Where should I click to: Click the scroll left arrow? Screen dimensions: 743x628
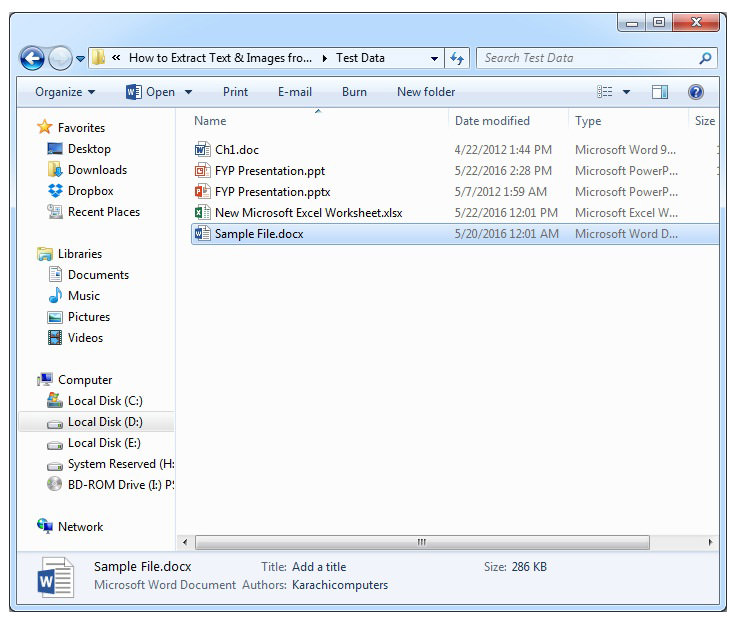click(x=185, y=542)
